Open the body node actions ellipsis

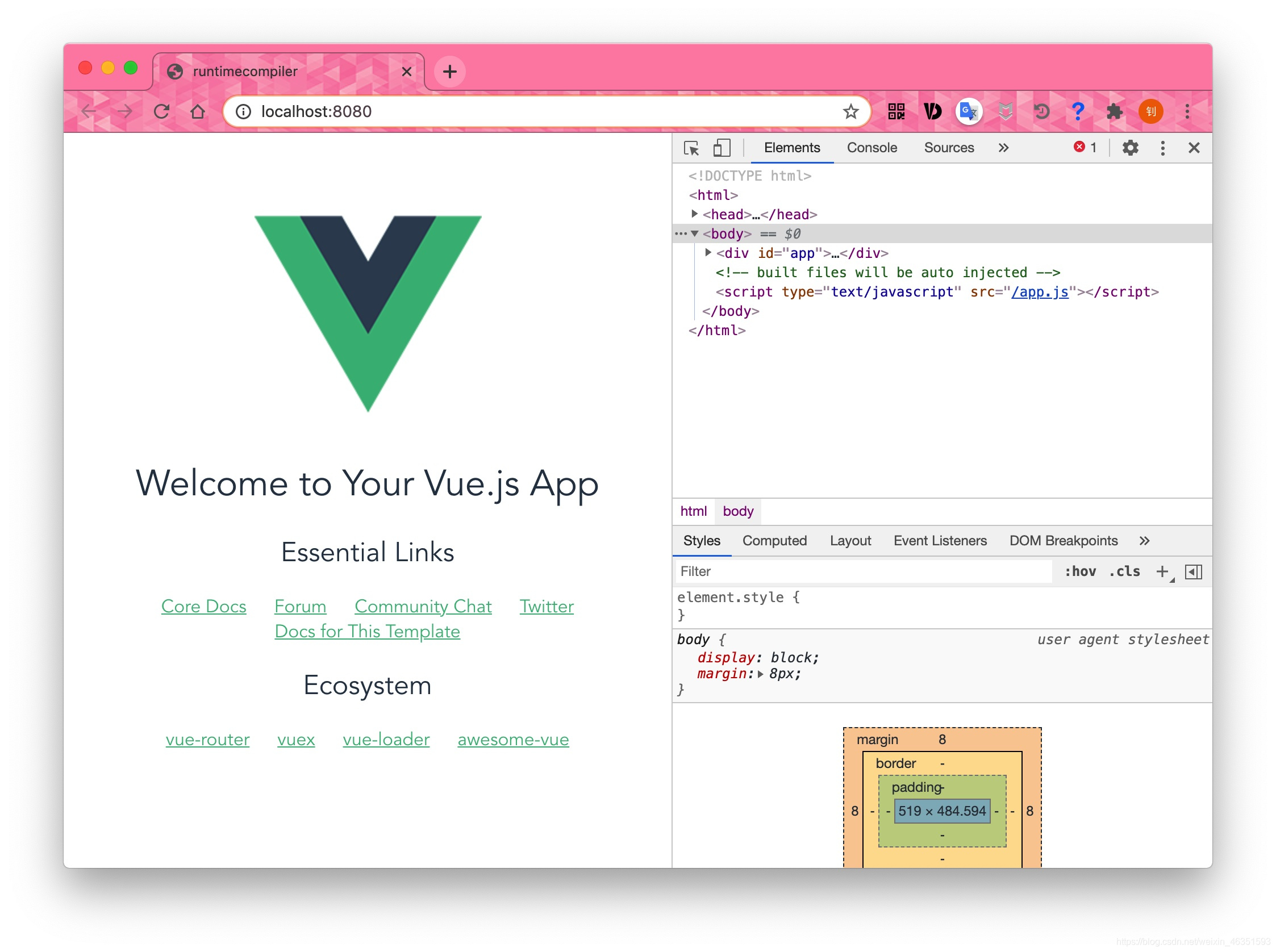point(680,233)
